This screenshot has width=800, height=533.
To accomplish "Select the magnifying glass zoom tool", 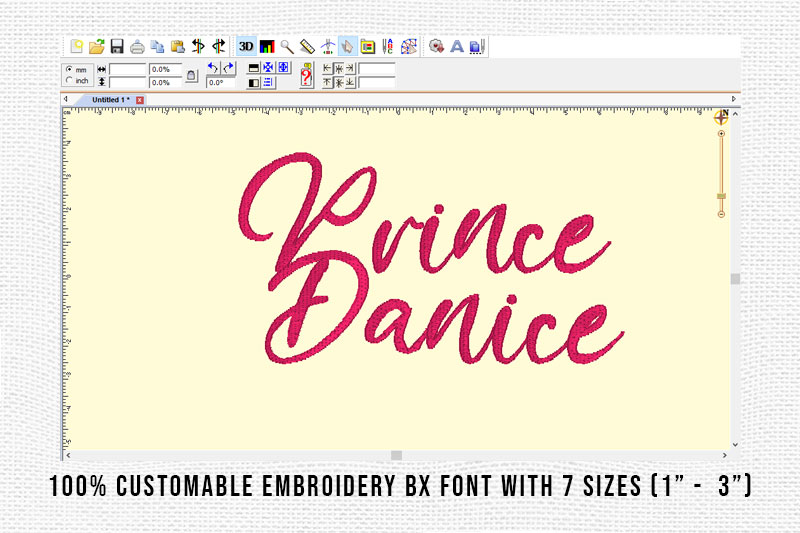I will 287,47.
